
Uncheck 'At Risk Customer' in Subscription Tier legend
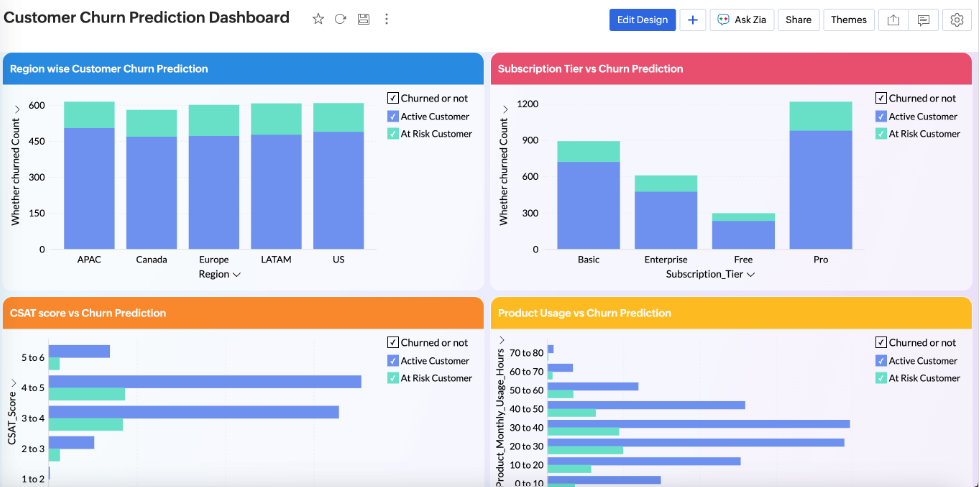881,134
